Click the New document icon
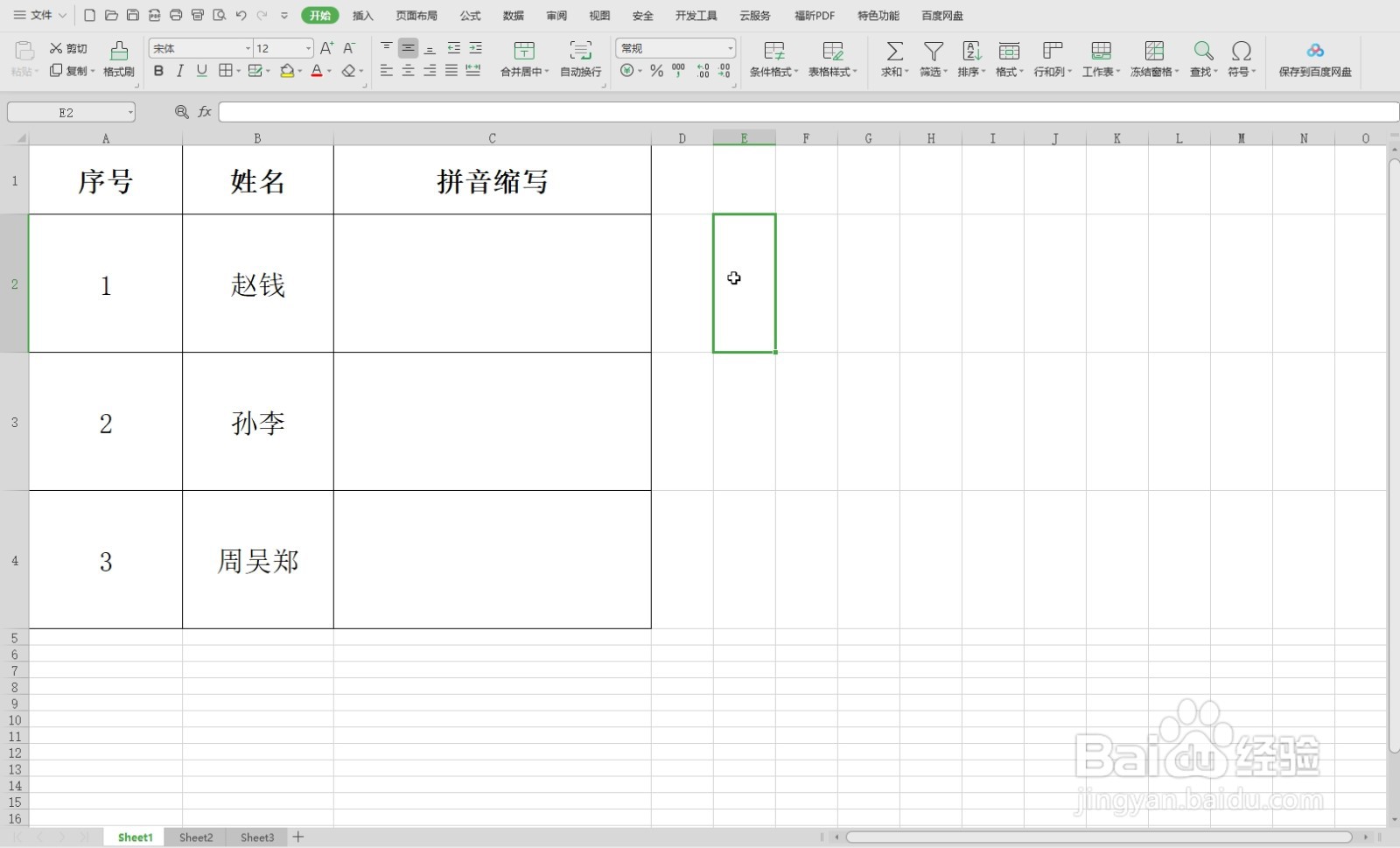 [89, 16]
